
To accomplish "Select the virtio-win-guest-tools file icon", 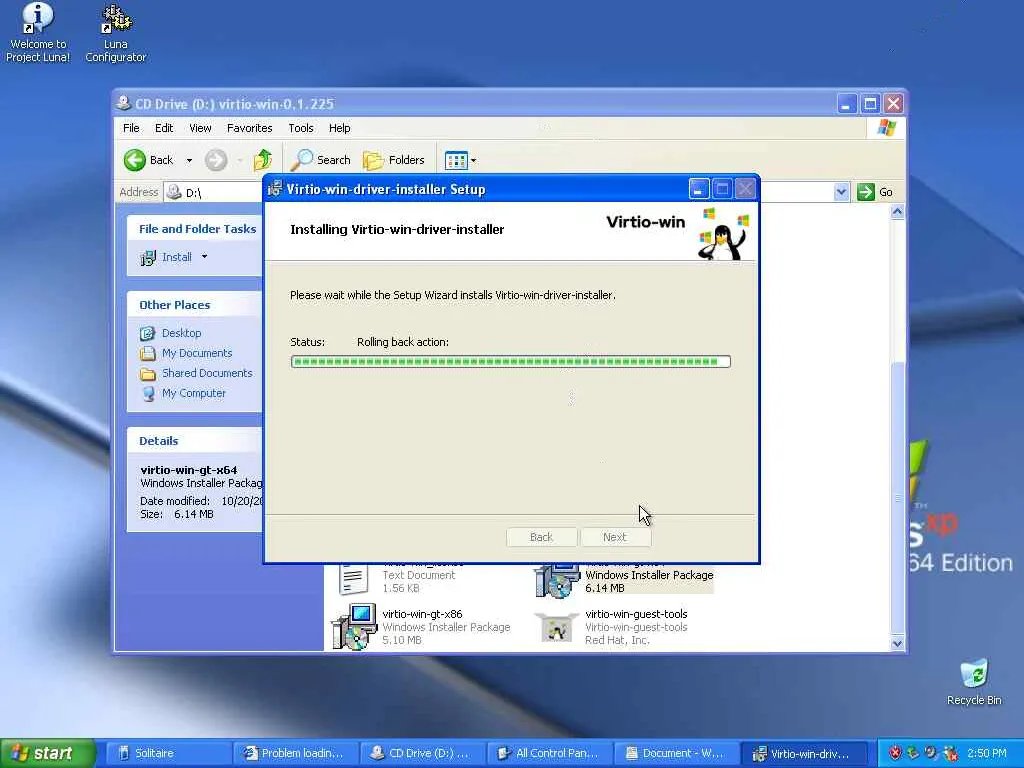I will (x=556, y=626).
